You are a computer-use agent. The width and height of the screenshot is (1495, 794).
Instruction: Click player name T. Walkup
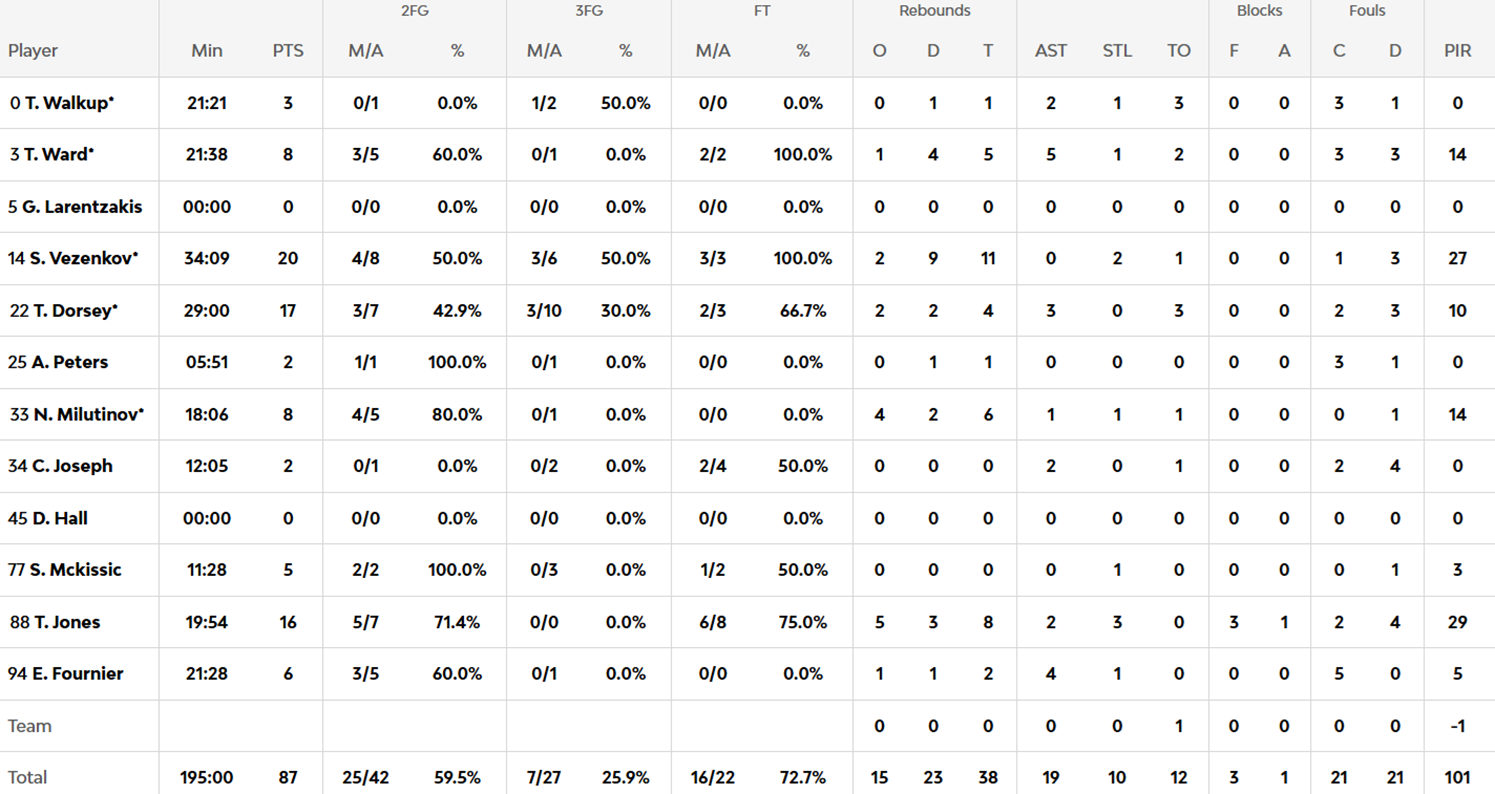point(66,103)
